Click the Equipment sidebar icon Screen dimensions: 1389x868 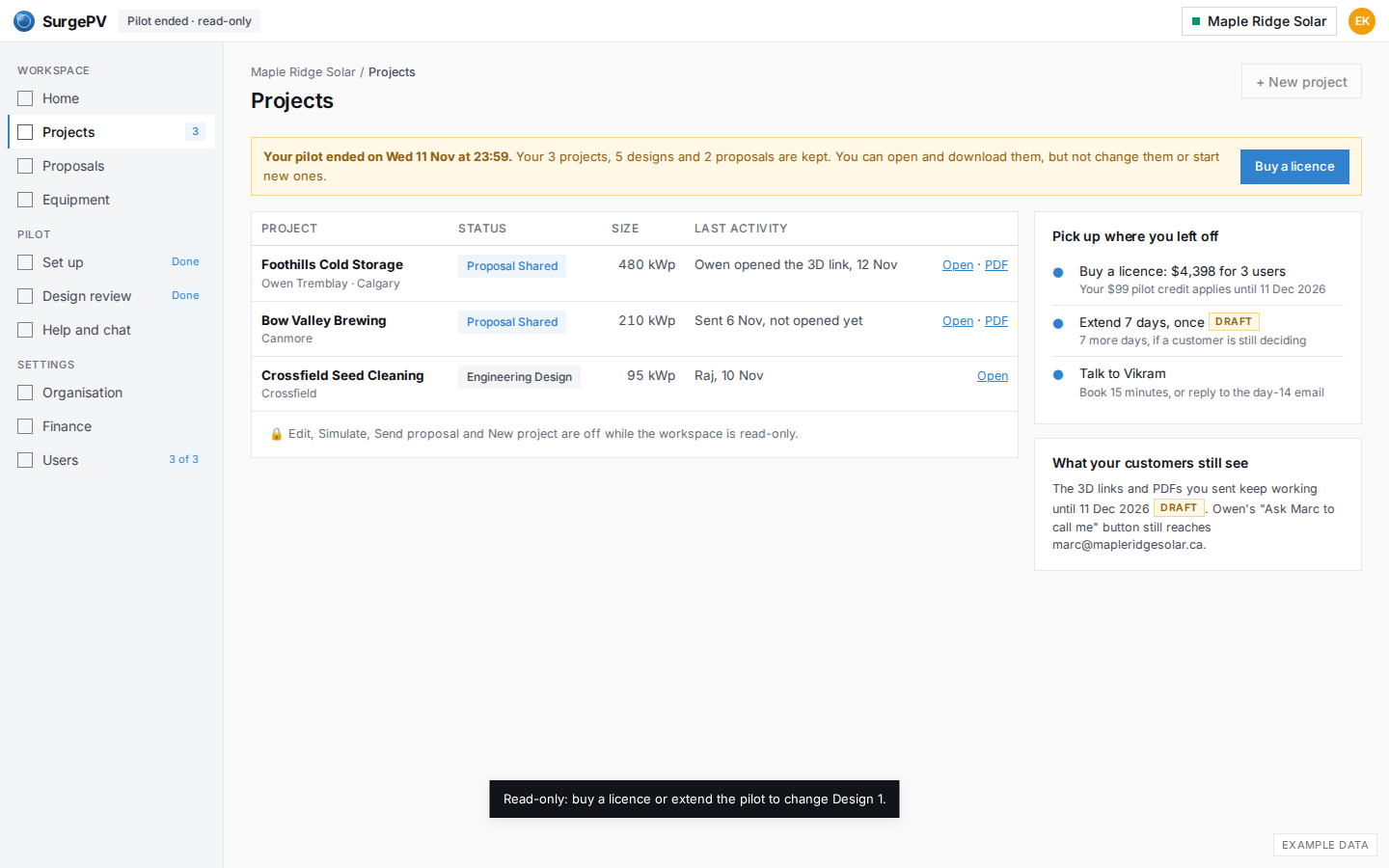pyautogui.click(x=25, y=200)
